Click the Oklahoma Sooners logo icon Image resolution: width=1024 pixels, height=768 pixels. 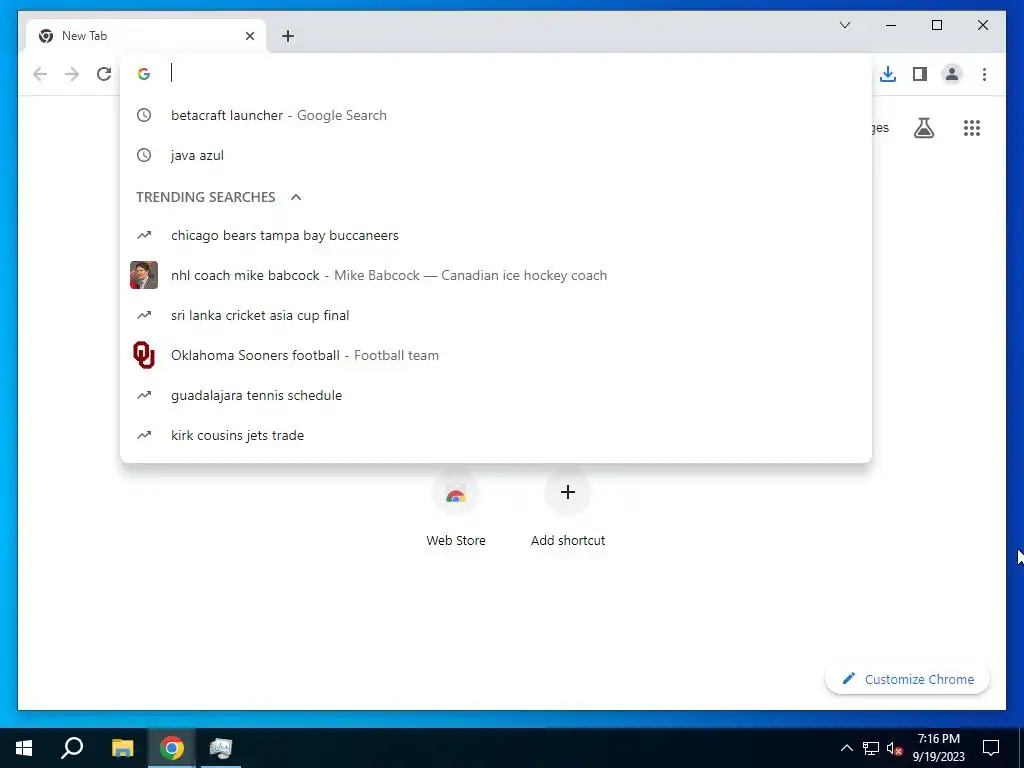pos(144,355)
